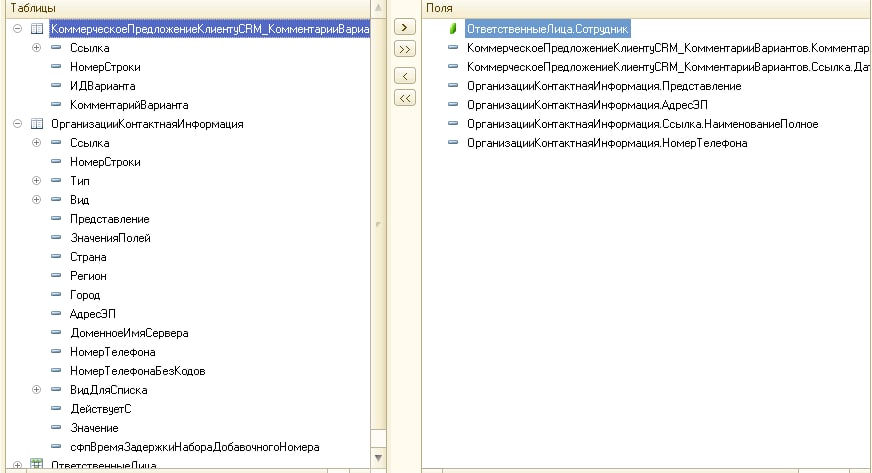Screen dimensions: 872x473
Task: Select Значение field
Action: (x=94, y=428)
